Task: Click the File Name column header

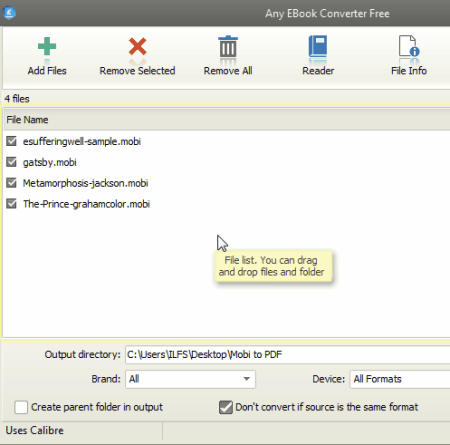Action: coord(27,120)
